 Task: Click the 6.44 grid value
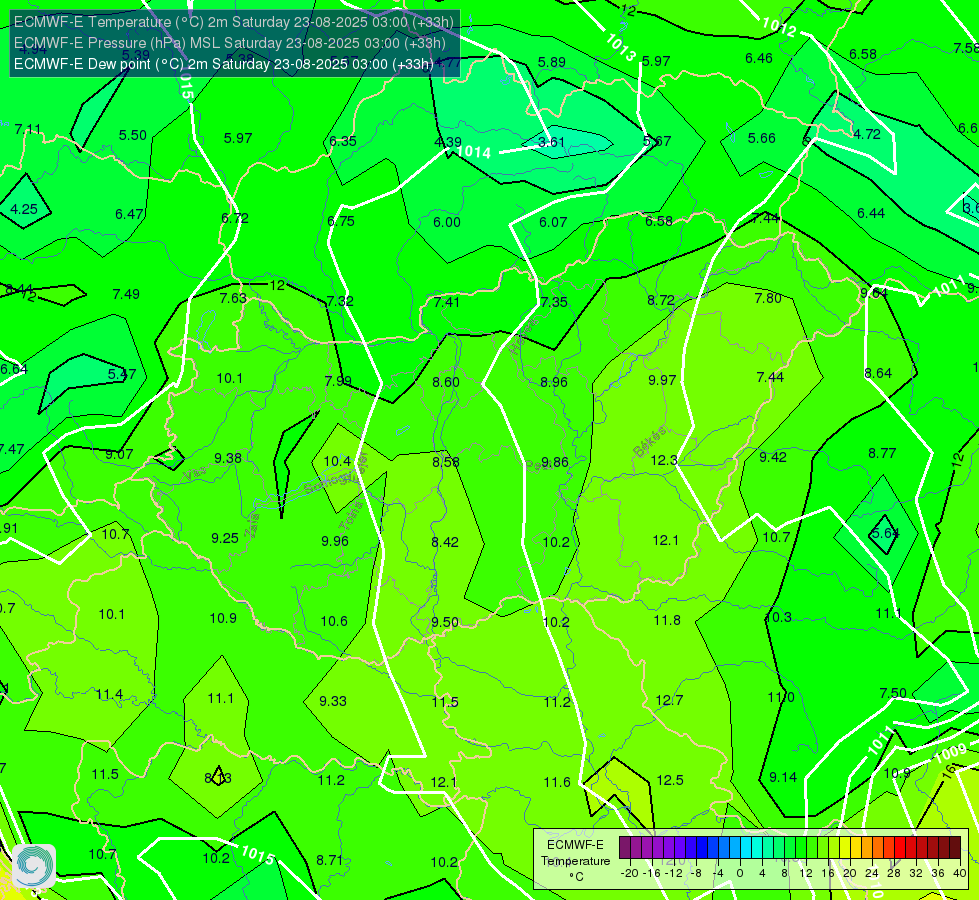871,214
